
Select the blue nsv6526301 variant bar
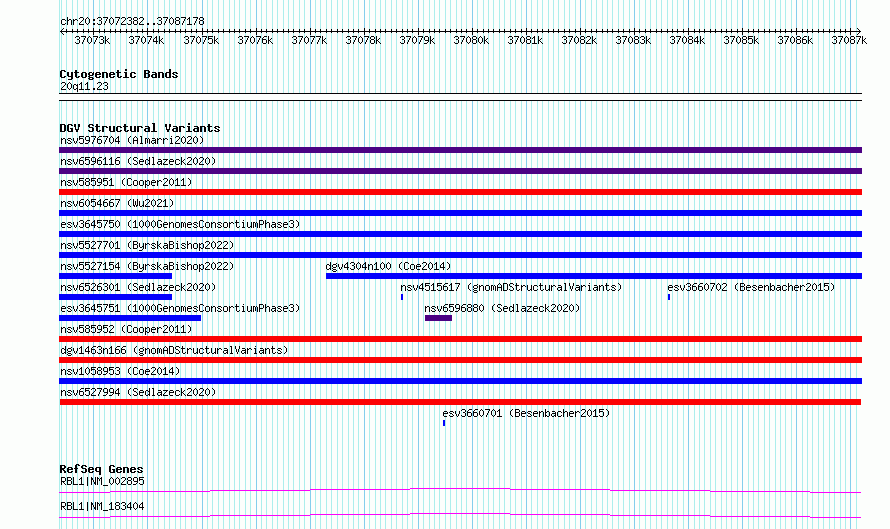pos(115,297)
